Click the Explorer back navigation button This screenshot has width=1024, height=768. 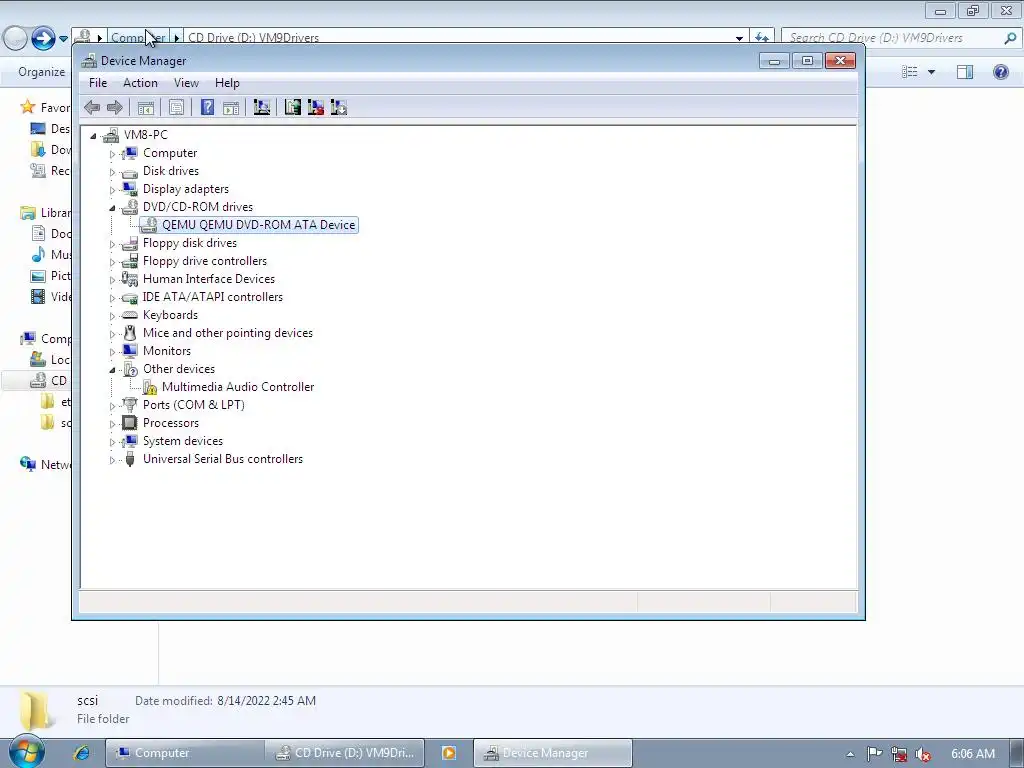14,38
